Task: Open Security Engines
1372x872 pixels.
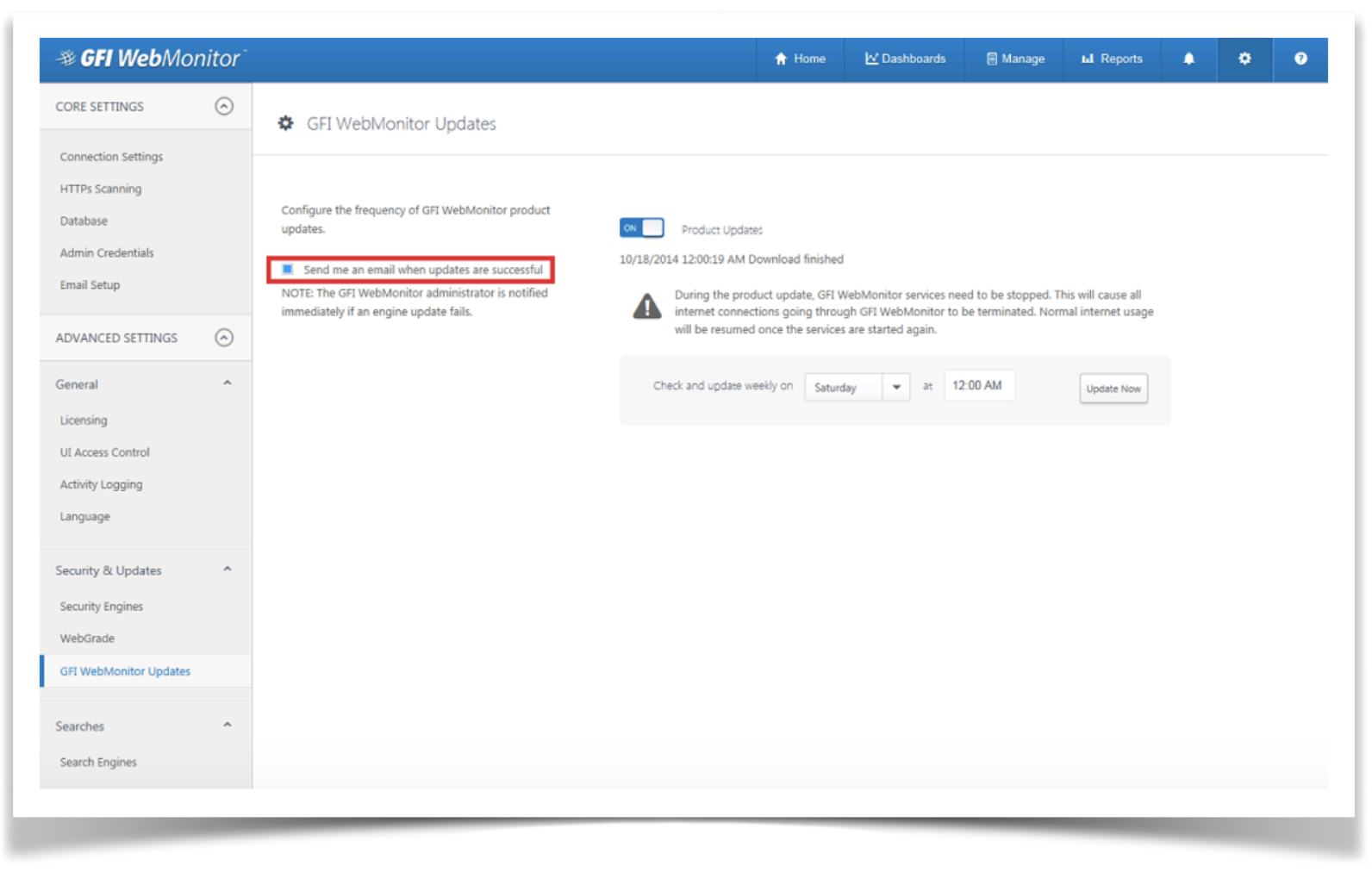Action: (x=101, y=607)
